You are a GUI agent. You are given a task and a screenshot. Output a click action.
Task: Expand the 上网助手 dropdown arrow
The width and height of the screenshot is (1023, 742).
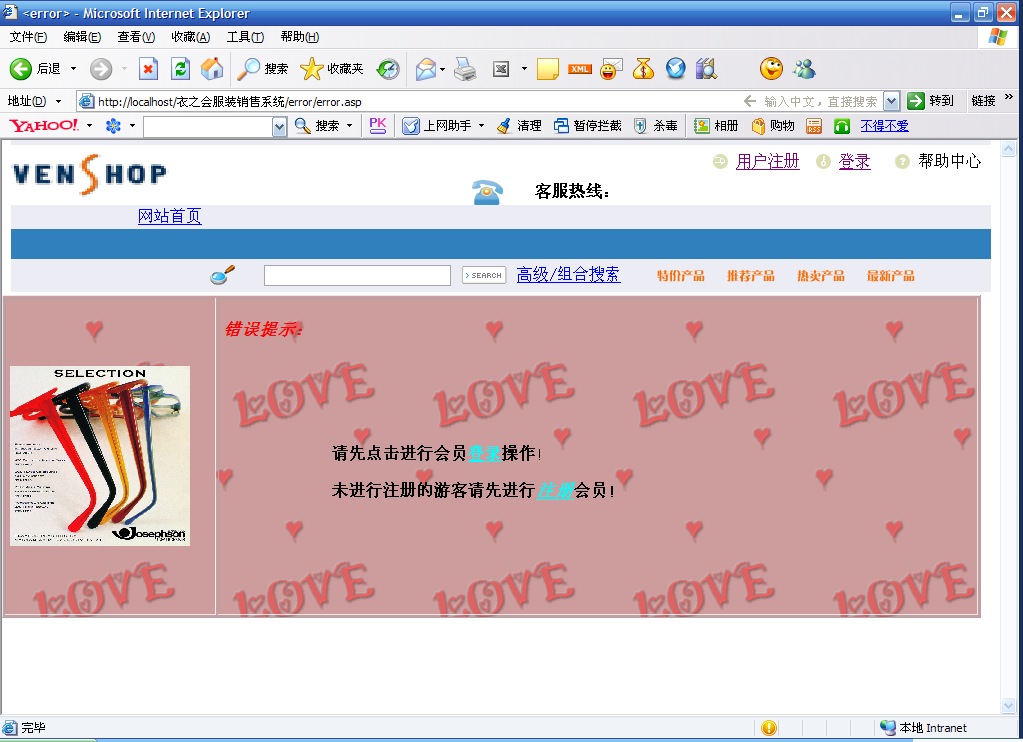click(481, 125)
